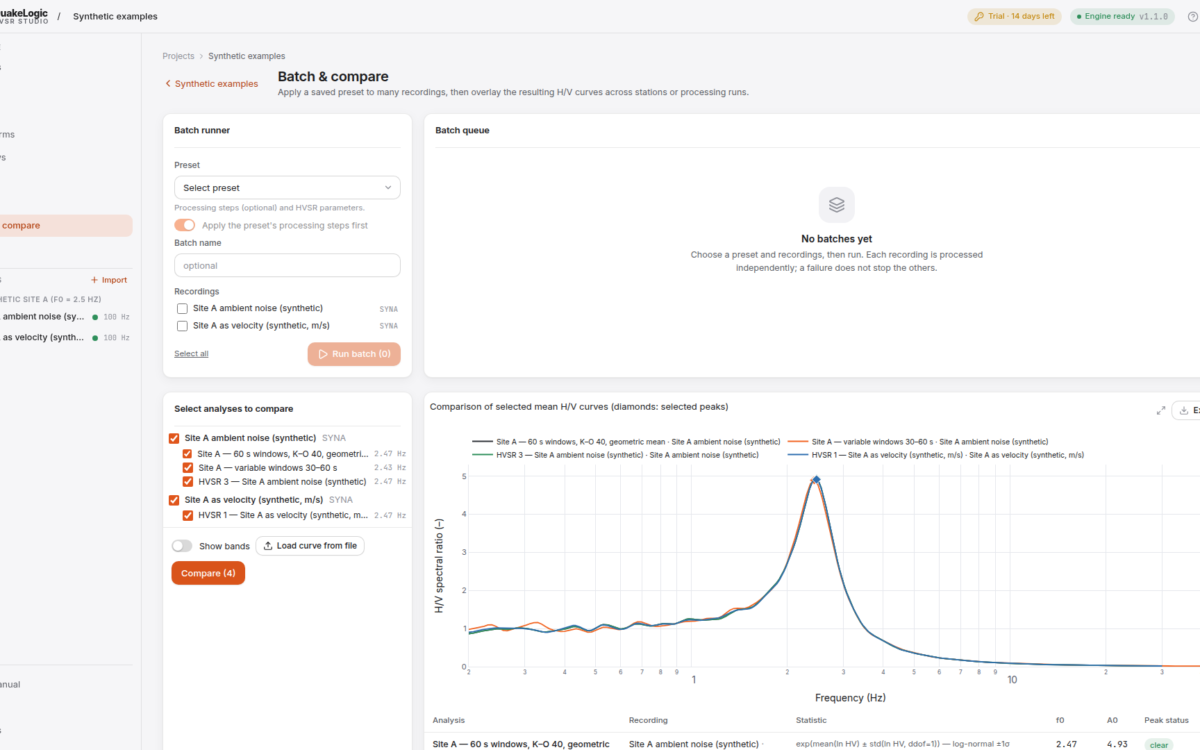Select the first 100 Hz recording in the sidebar

tap(64, 317)
